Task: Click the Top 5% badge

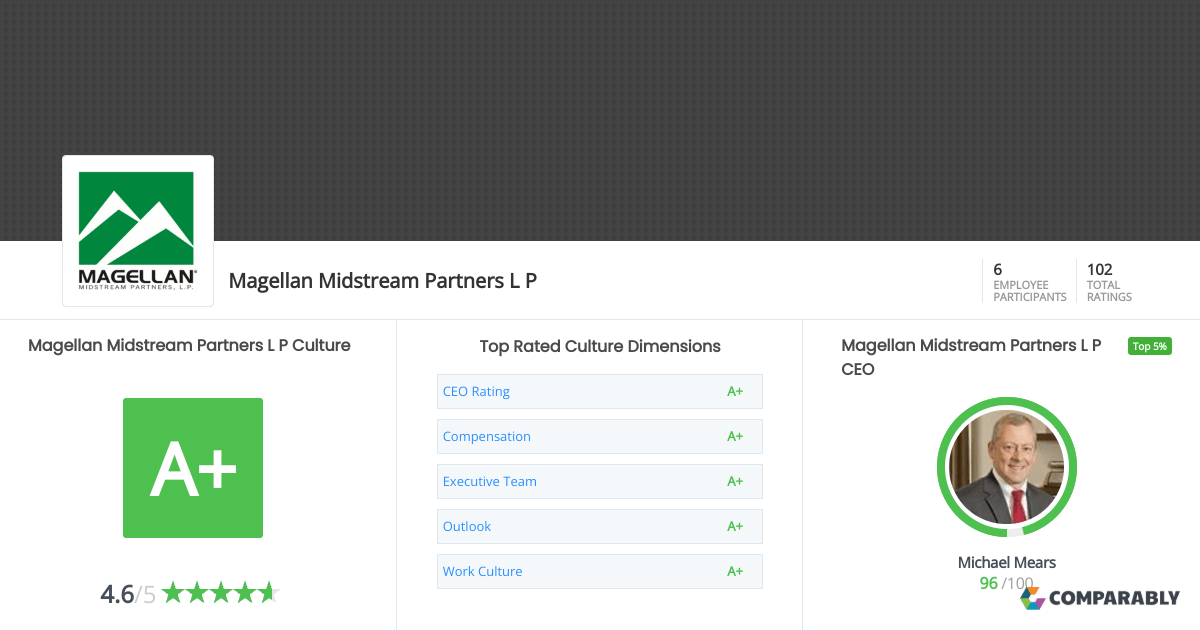Action: point(1149,345)
